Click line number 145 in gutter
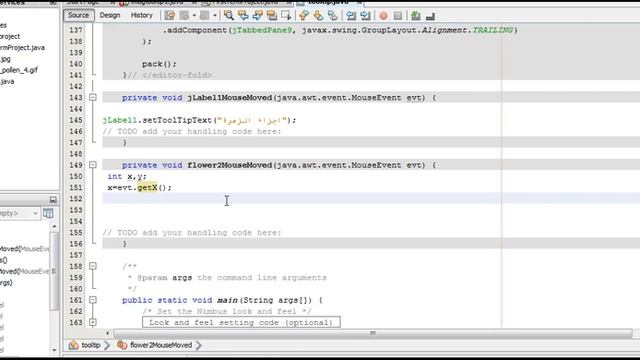The width and height of the screenshot is (640, 360). point(76,120)
